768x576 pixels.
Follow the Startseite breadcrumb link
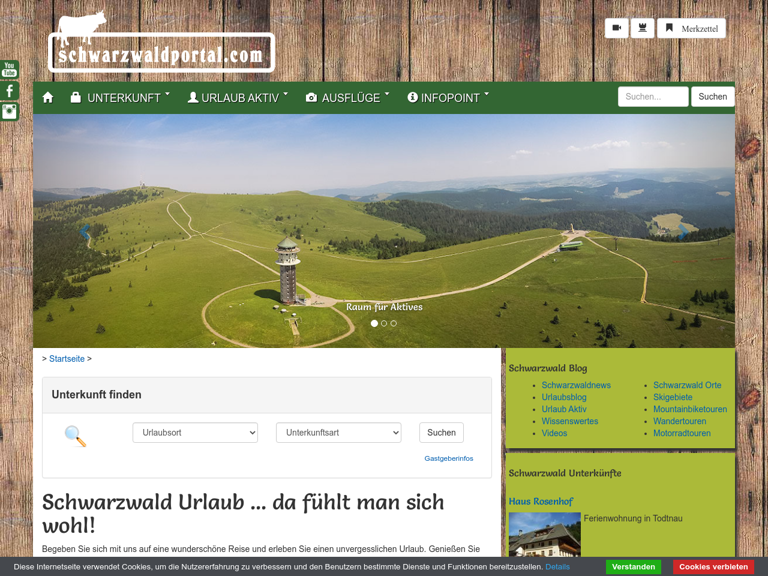[67, 359]
